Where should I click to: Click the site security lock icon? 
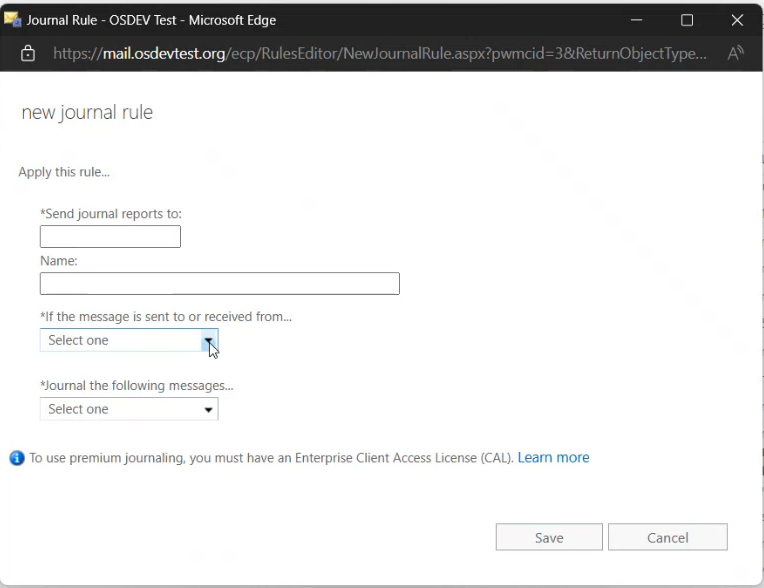click(x=28, y=53)
